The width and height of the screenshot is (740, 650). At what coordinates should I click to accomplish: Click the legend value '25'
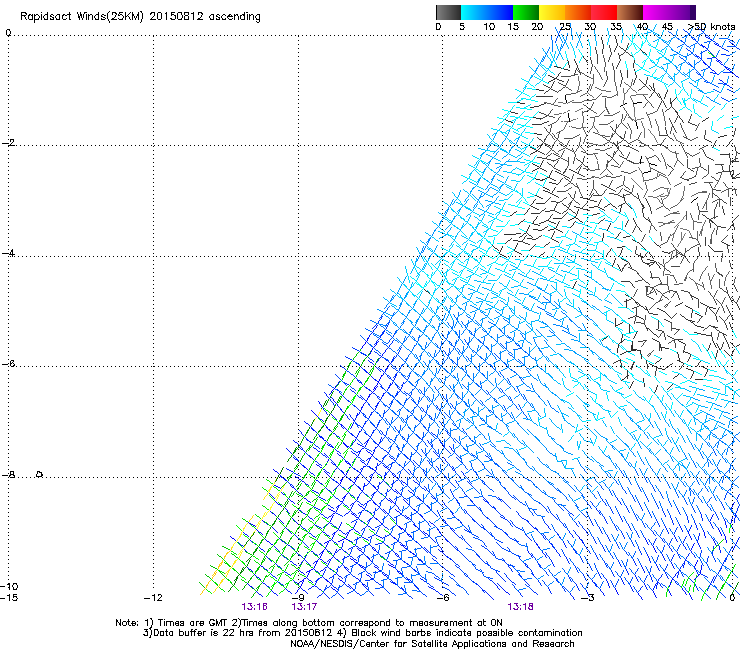coord(564,27)
